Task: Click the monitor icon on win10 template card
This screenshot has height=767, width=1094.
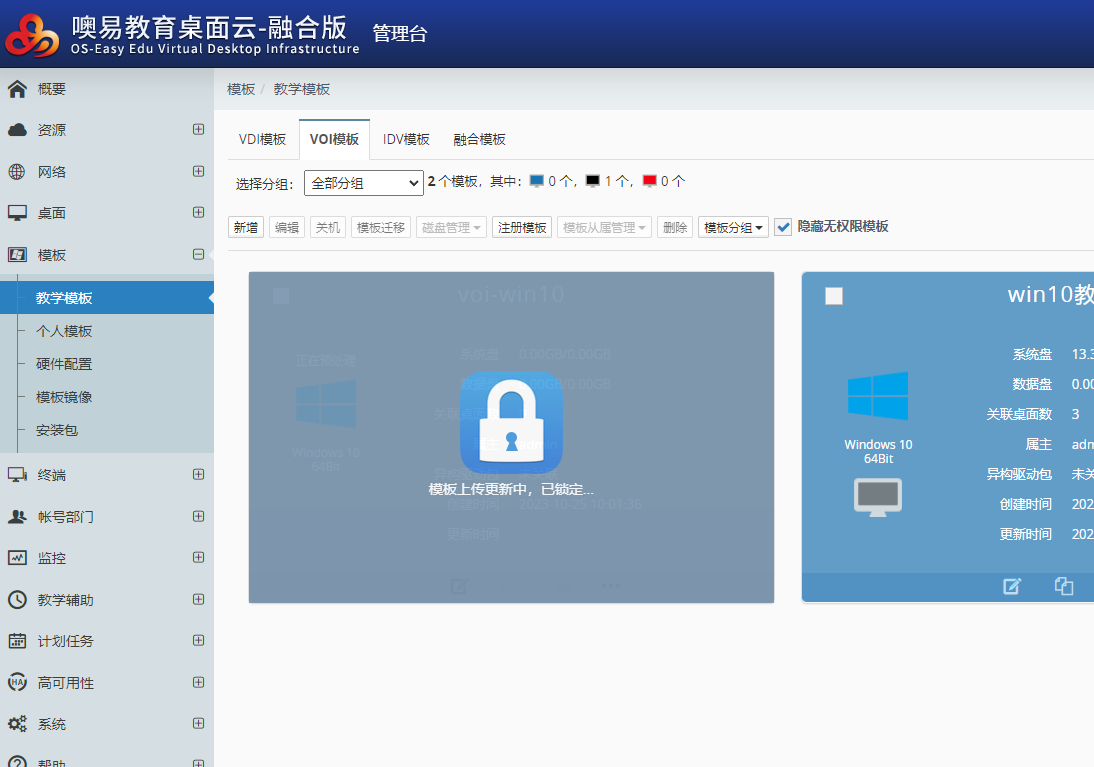Action: [x=877, y=497]
